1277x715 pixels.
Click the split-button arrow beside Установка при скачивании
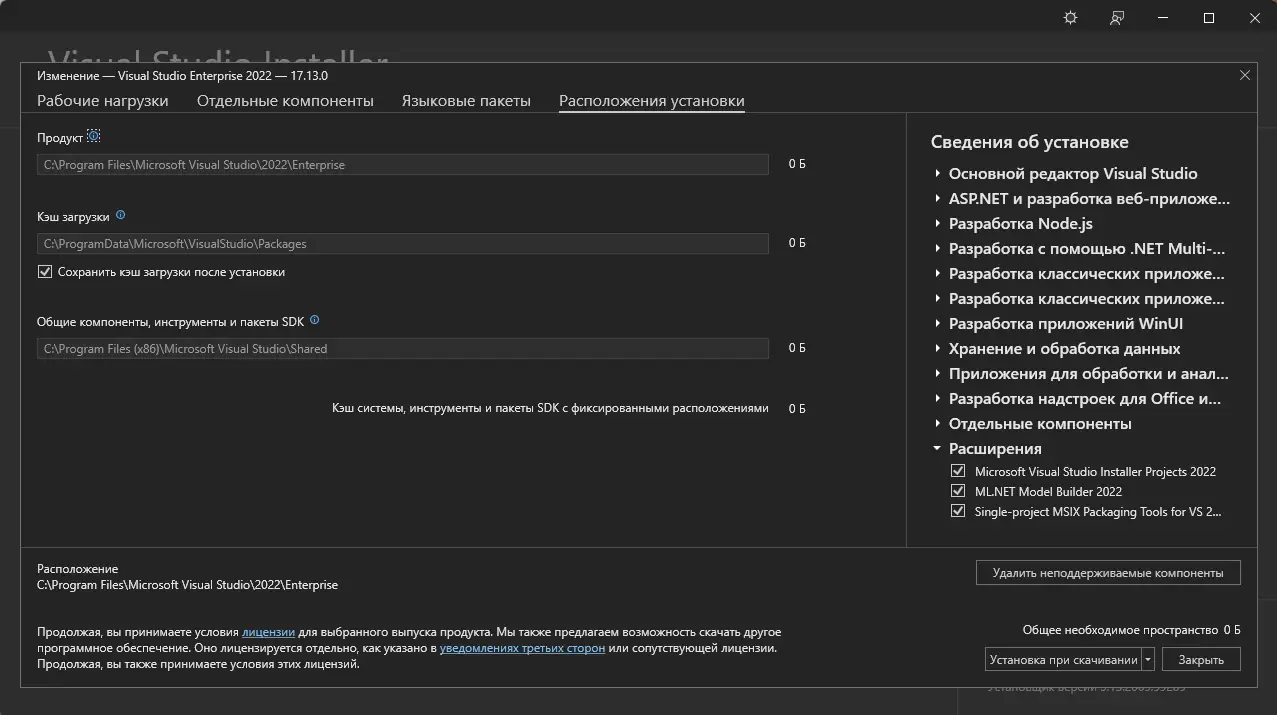coord(1149,660)
